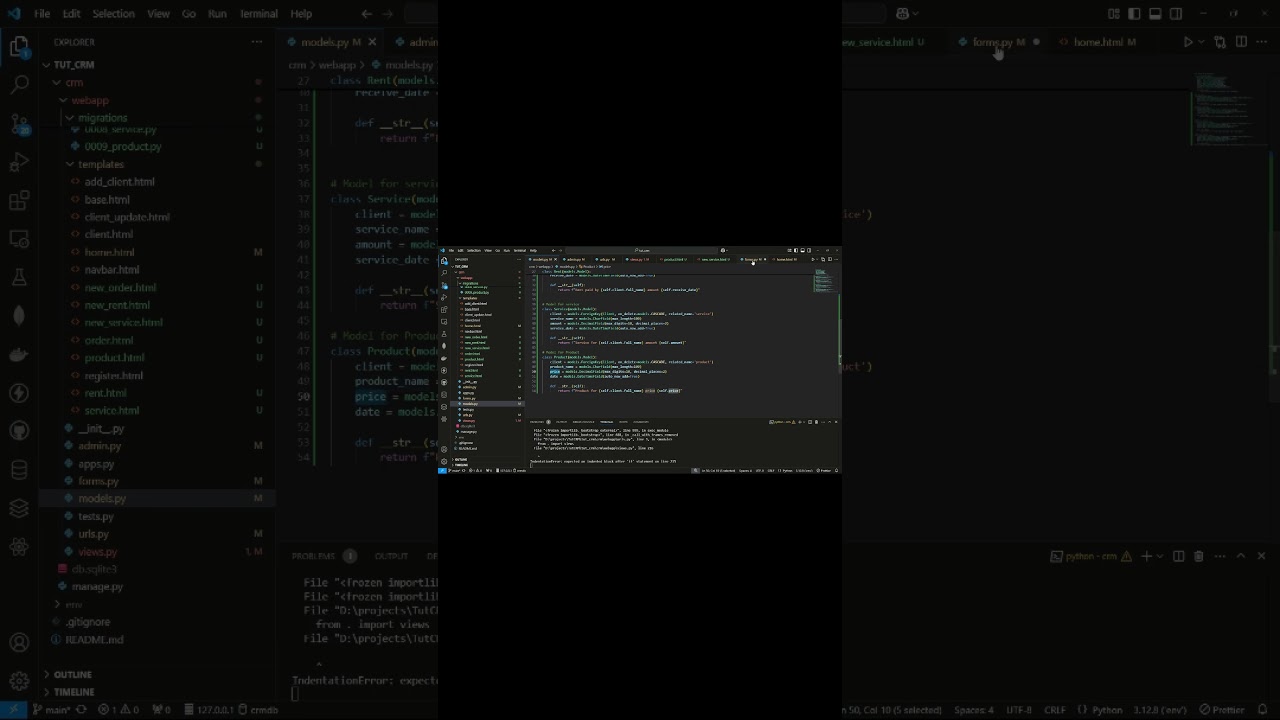Add new terminal plus in background panel
The height and width of the screenshot is (720, 1280).
(1146, 556)
